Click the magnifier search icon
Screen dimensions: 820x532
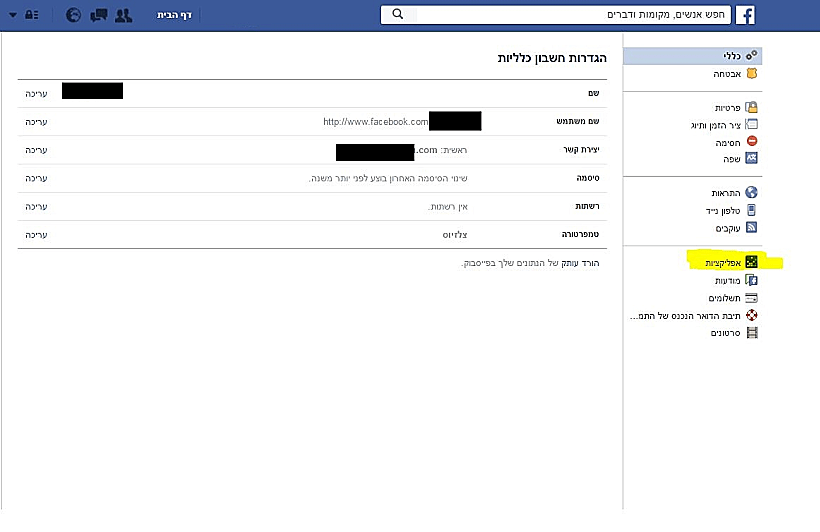tap(397, 14)
